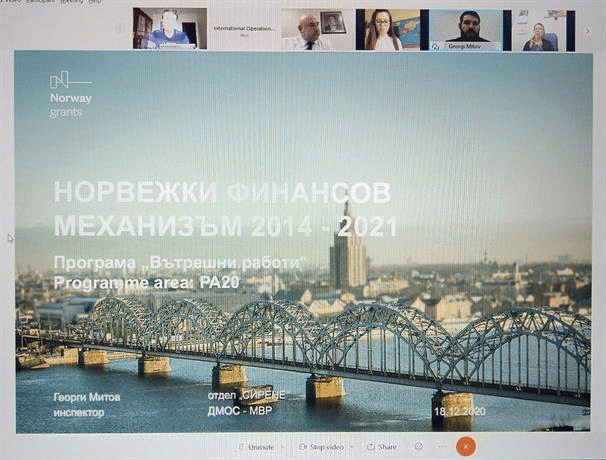This screenshot has height=460, width=606.
Task: Open the reactions icon in toolbar
Action: pos(419,447)
